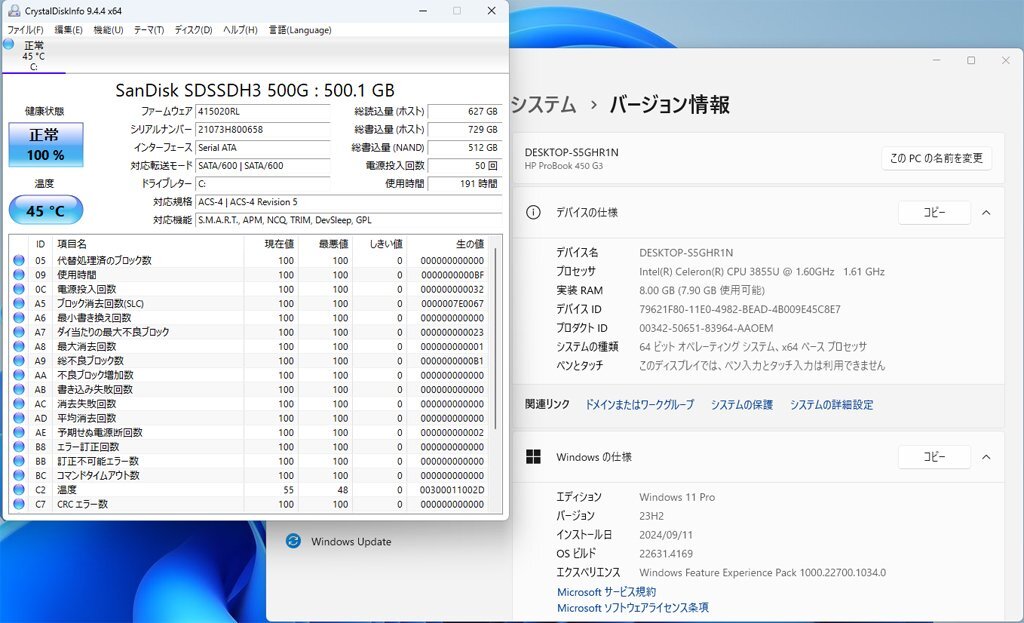Click the Windows Update shield icon
Image resolution: width=1024 pixels, height=623 pixels.
click(x=292, y=541)
